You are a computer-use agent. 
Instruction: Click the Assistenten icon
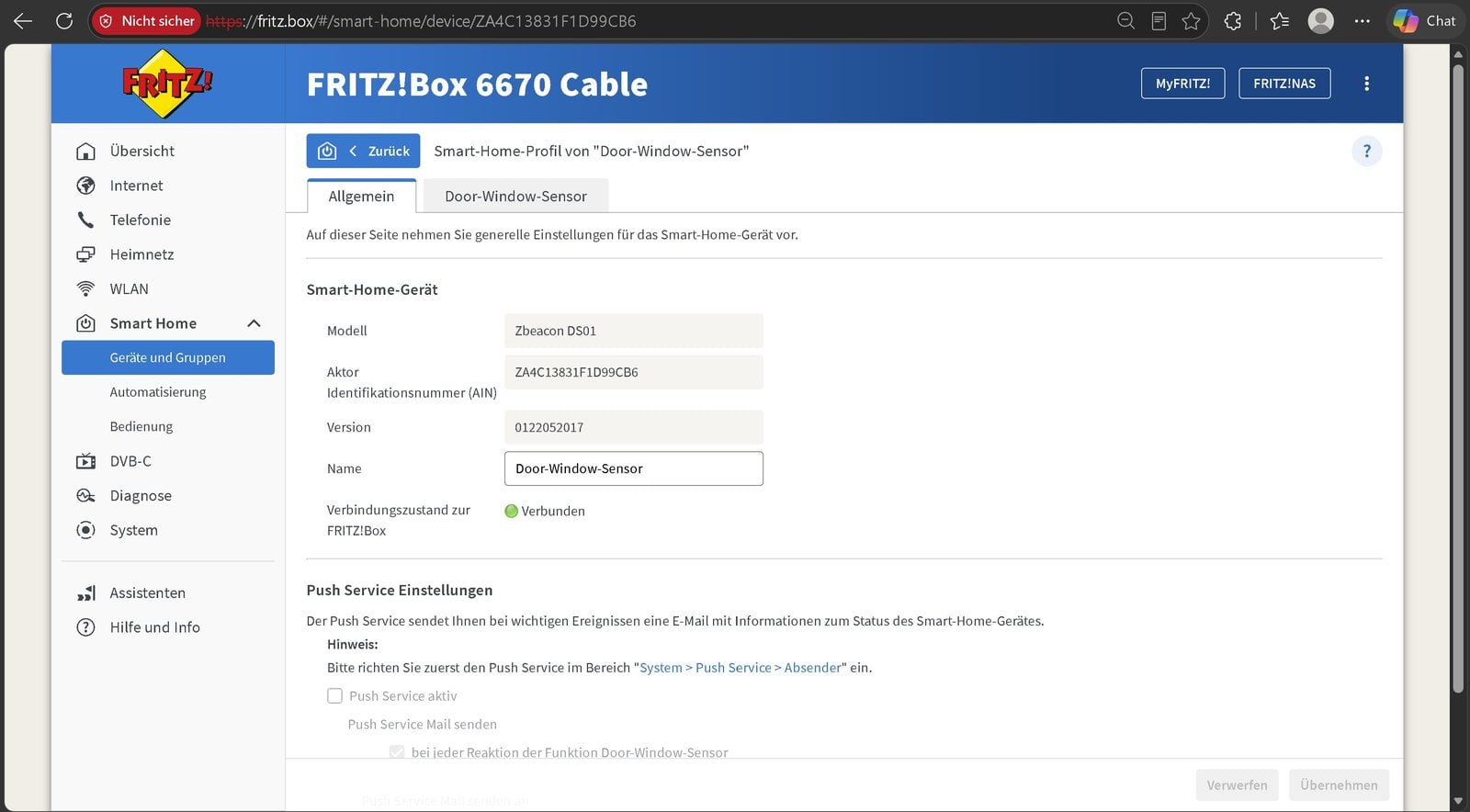point(85,593)
